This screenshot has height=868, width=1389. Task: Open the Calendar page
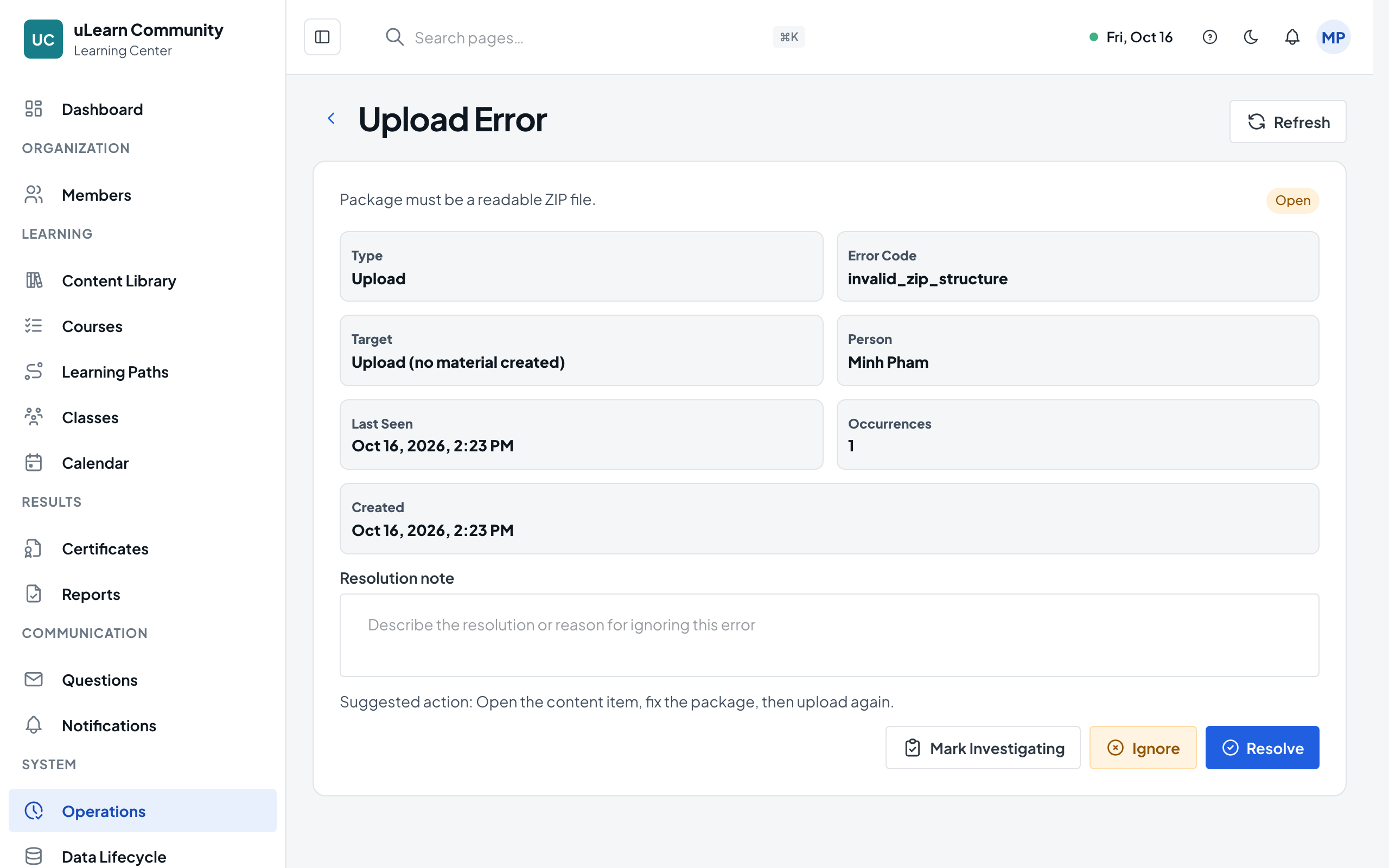142,463
